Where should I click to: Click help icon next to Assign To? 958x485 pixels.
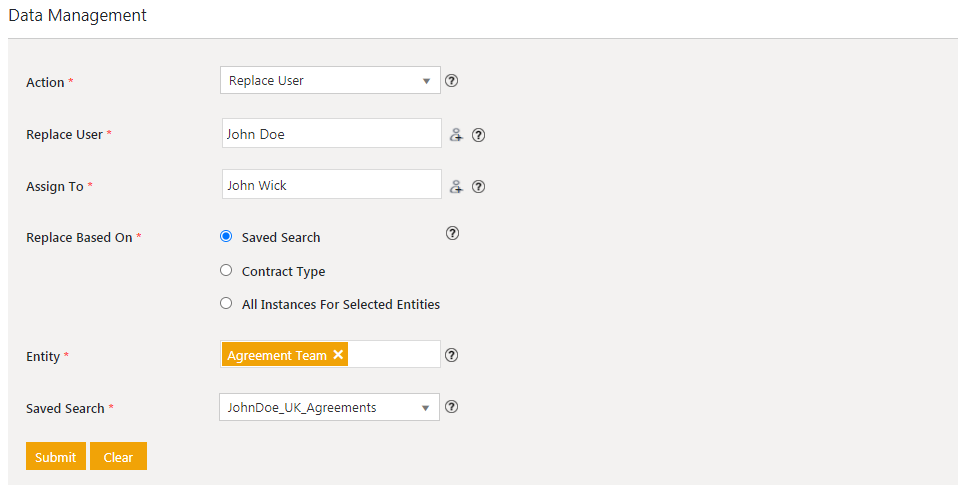tap(478, 186)
